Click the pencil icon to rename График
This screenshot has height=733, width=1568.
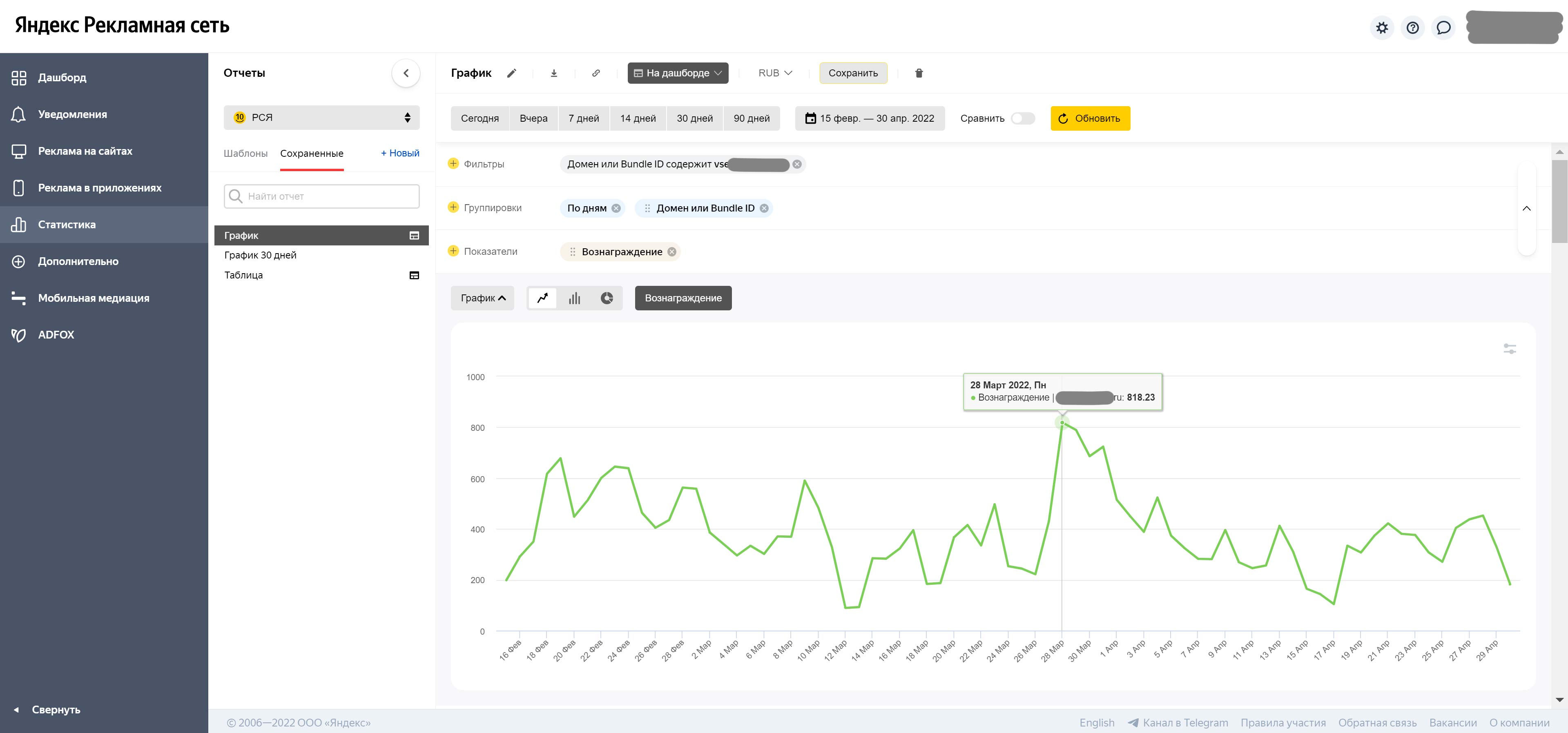tap(512, 73)
